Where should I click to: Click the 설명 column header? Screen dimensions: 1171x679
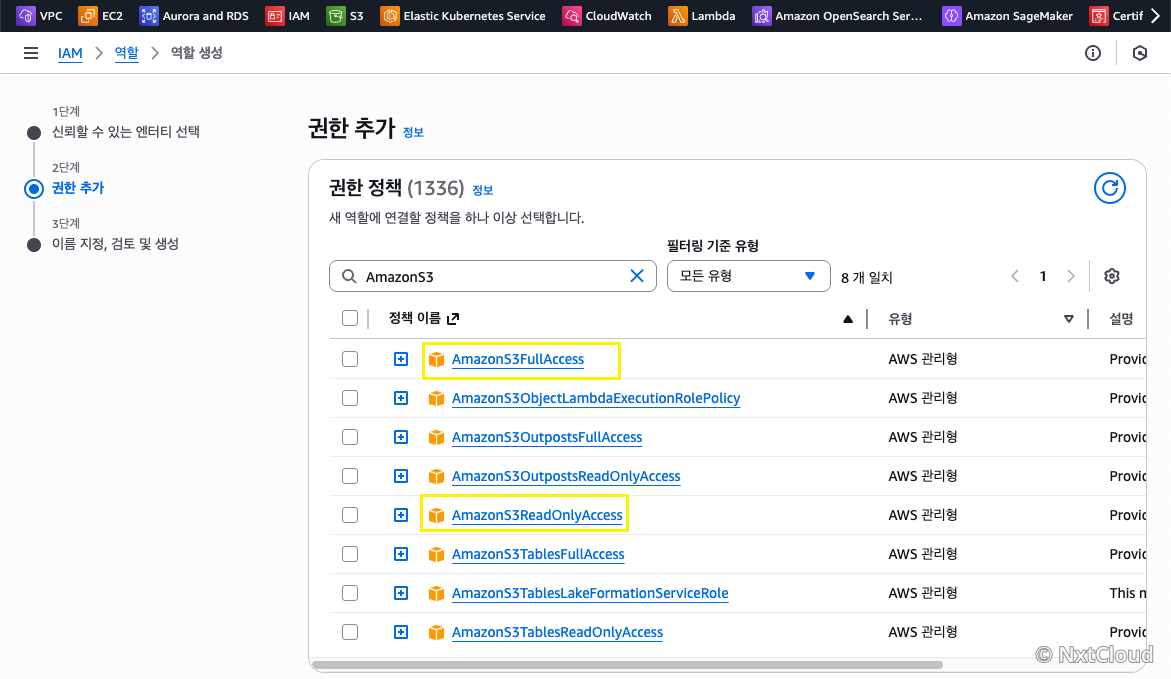coord(1121,319)
